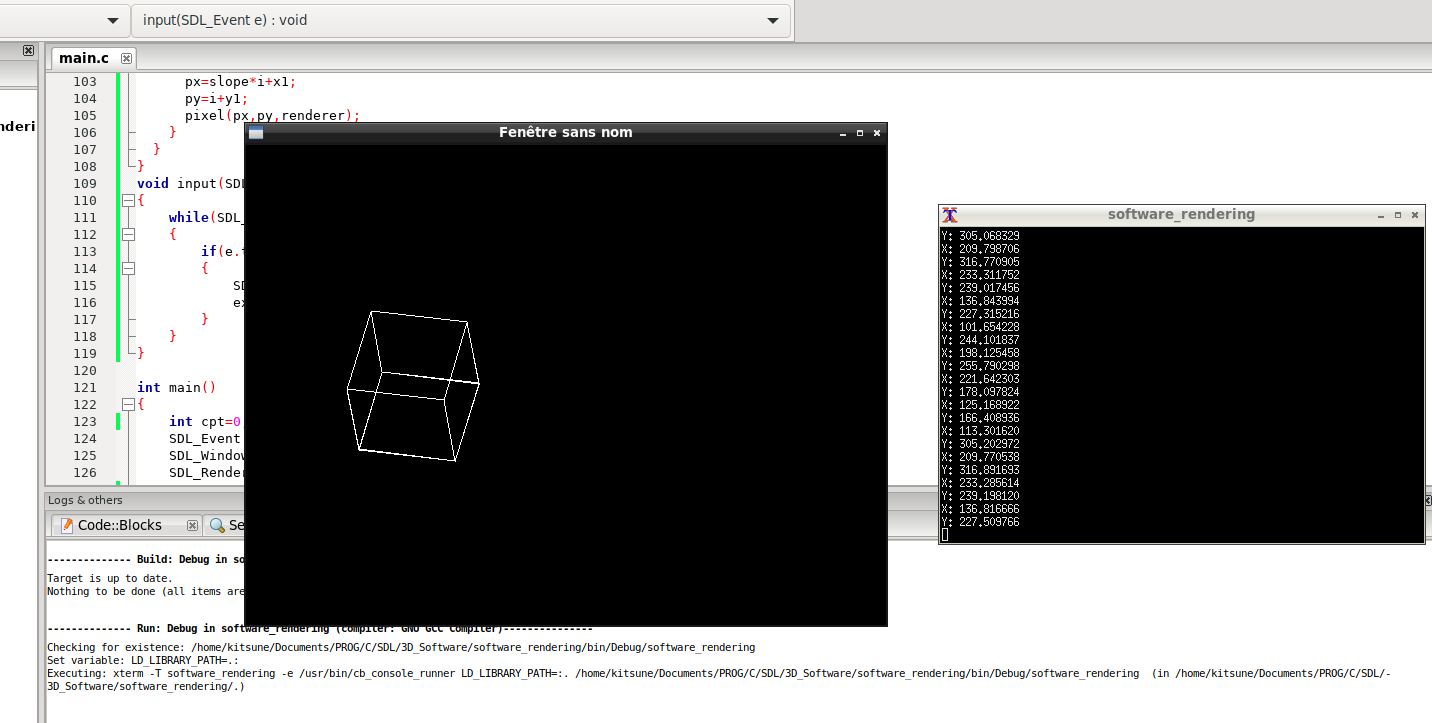Image resolution: width=1432 pixels, height=723 pixels.
Task: Switch to the main.c tab
Action: (84, 59)
